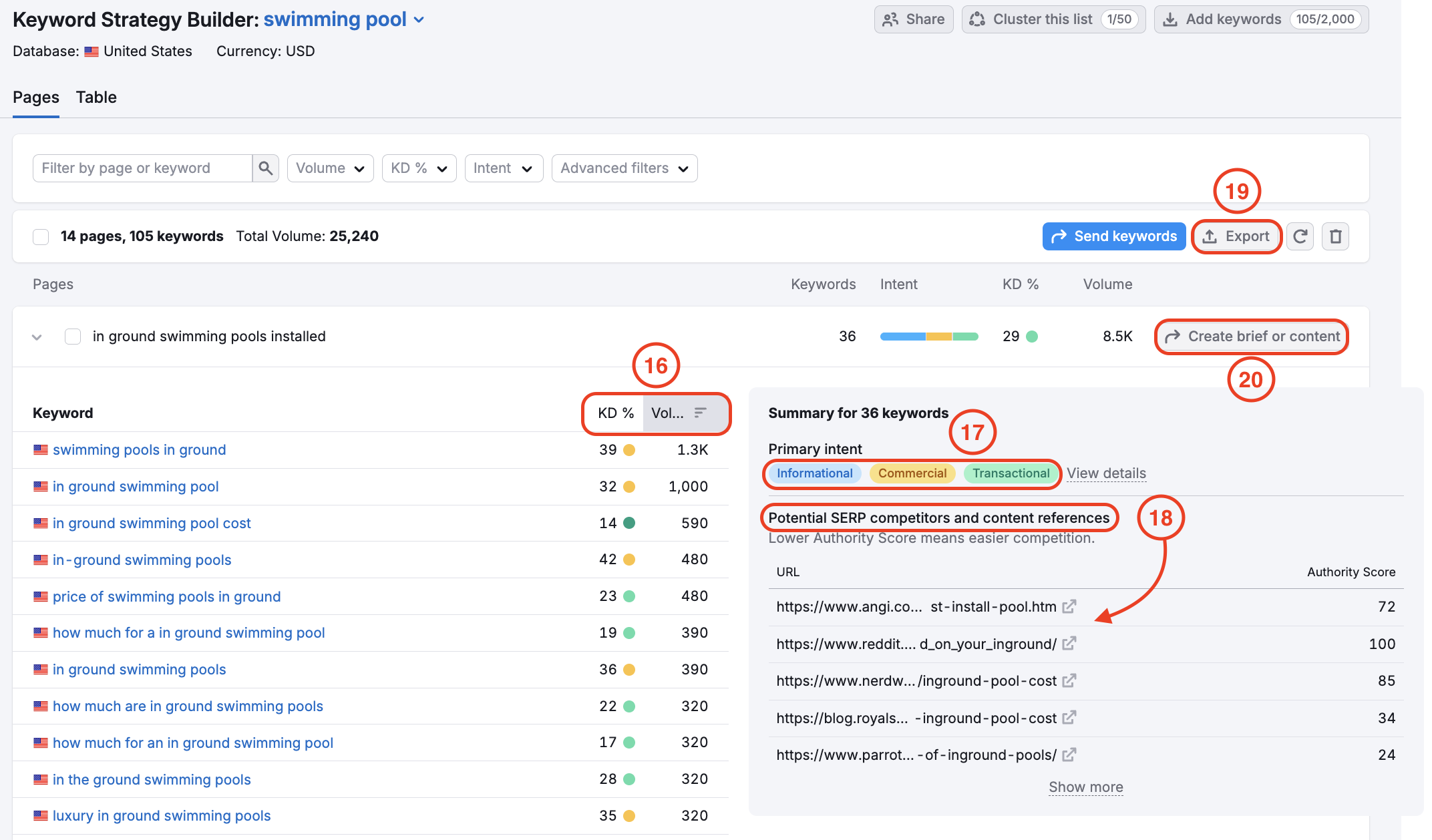
Task: Collapse the 'in ground swimming pools installed' row
Action: point(37,337)
